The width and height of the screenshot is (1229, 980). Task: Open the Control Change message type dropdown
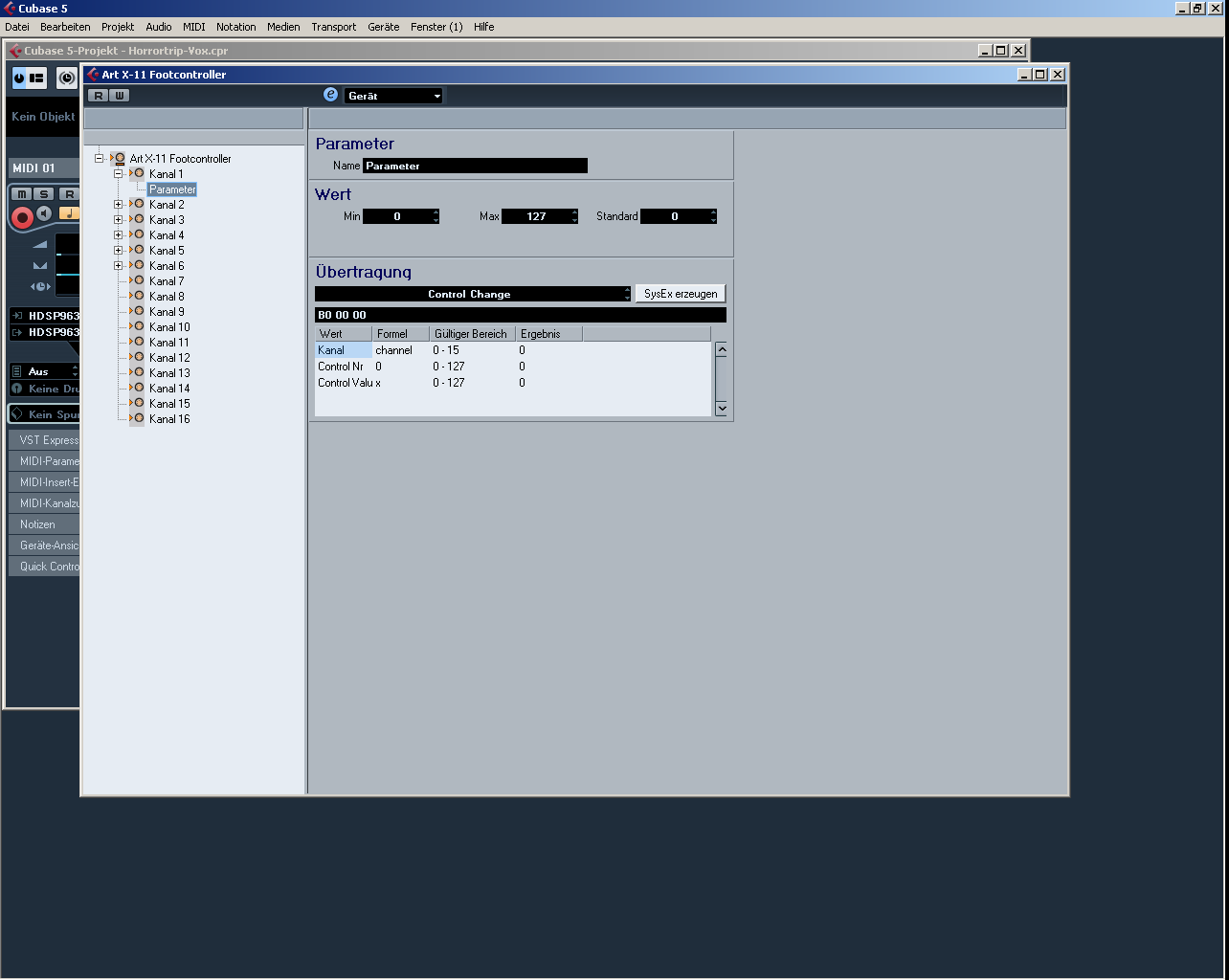[x=473, y=294]
